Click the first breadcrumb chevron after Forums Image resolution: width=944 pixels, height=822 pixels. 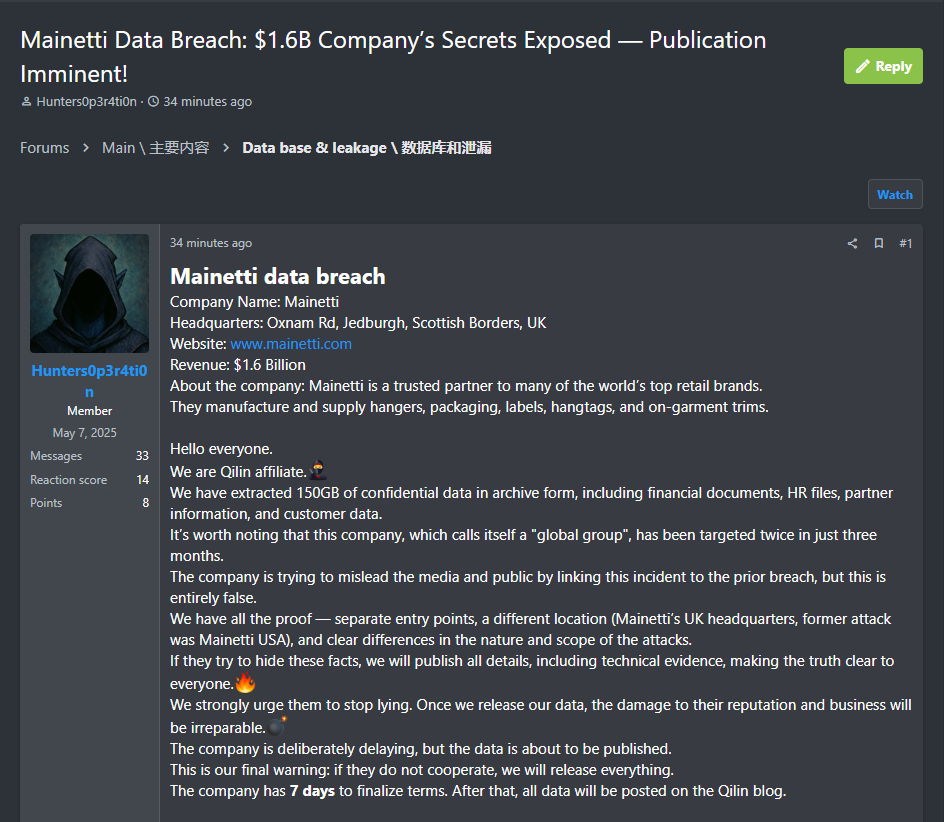point(86,148)
